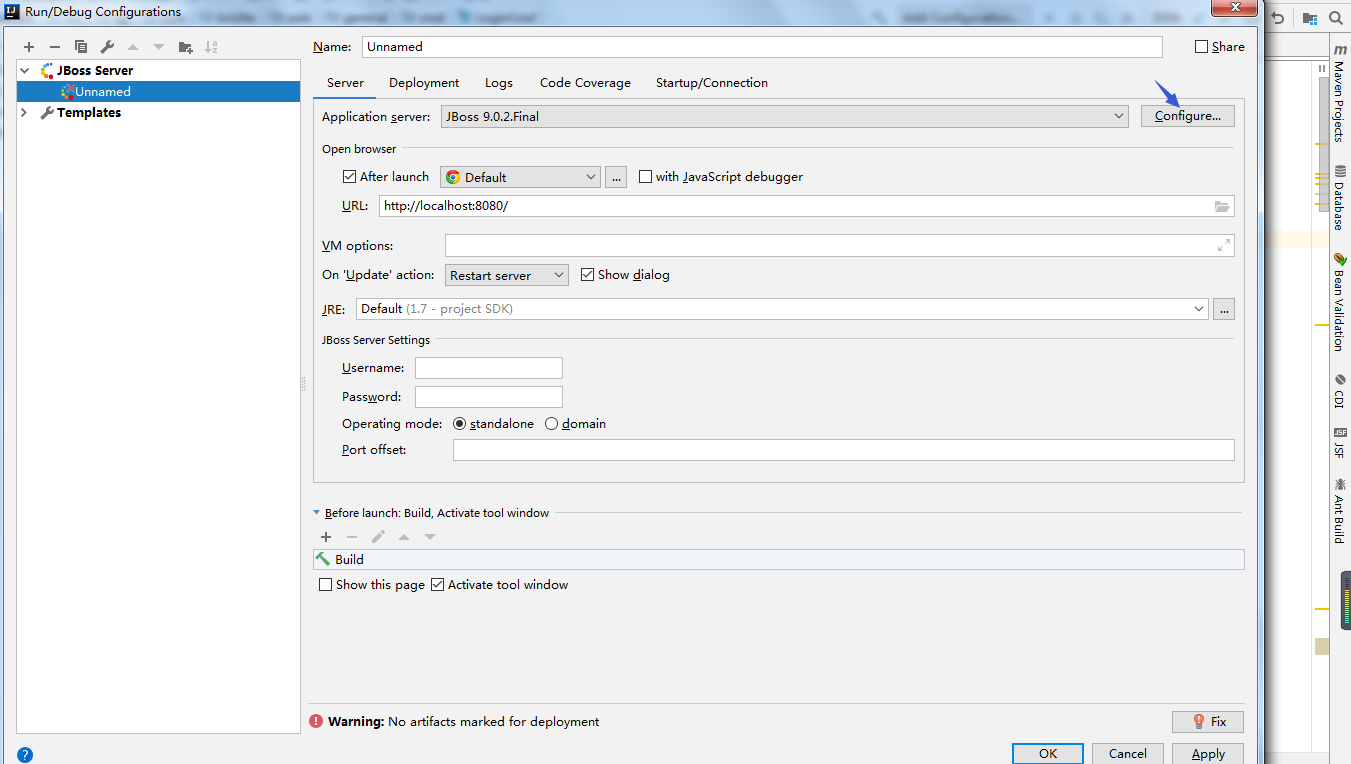Screen dimensions: 1351x764
Task: Open browser selection ellipsis button
Action: (616, 177)
